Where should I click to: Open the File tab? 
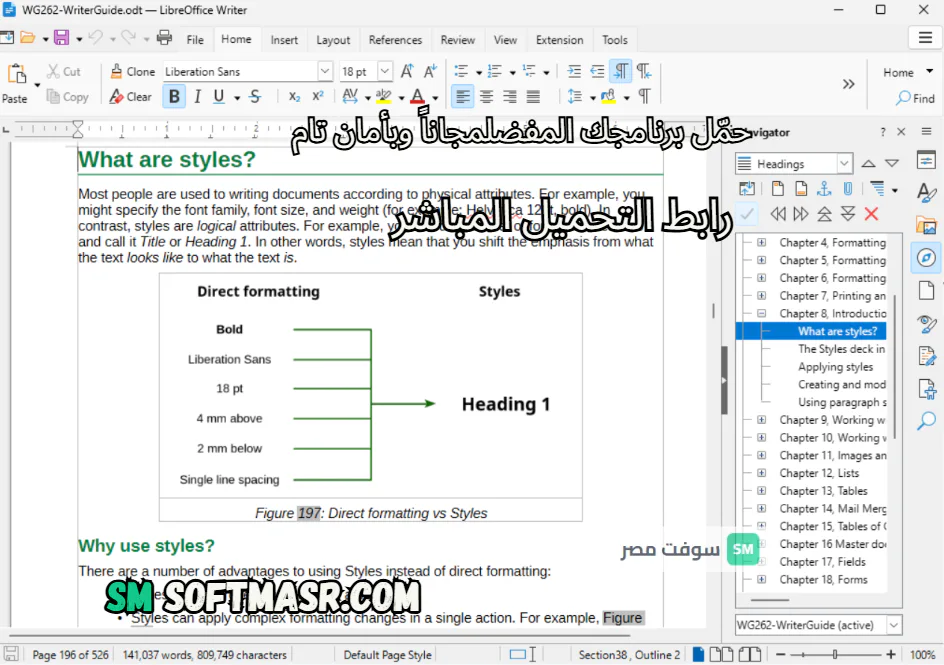click(x=195, y=40)
